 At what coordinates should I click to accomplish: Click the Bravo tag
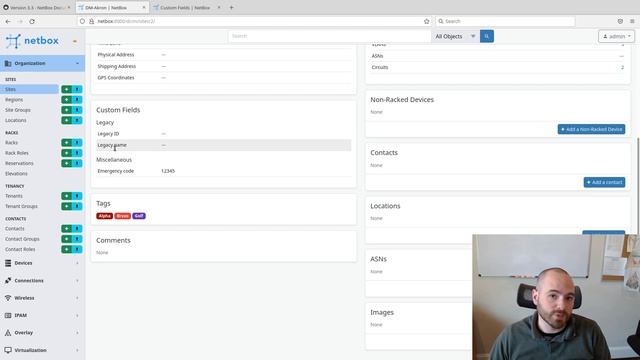(x=122, y=216)
